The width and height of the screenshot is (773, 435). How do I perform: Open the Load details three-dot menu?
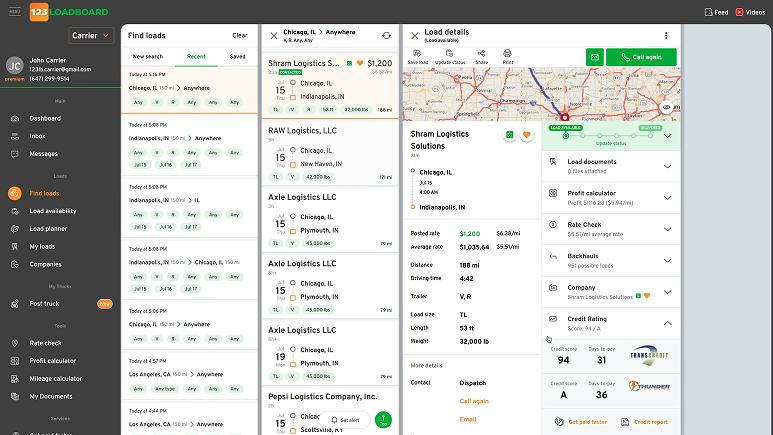(x=666, y=36)
